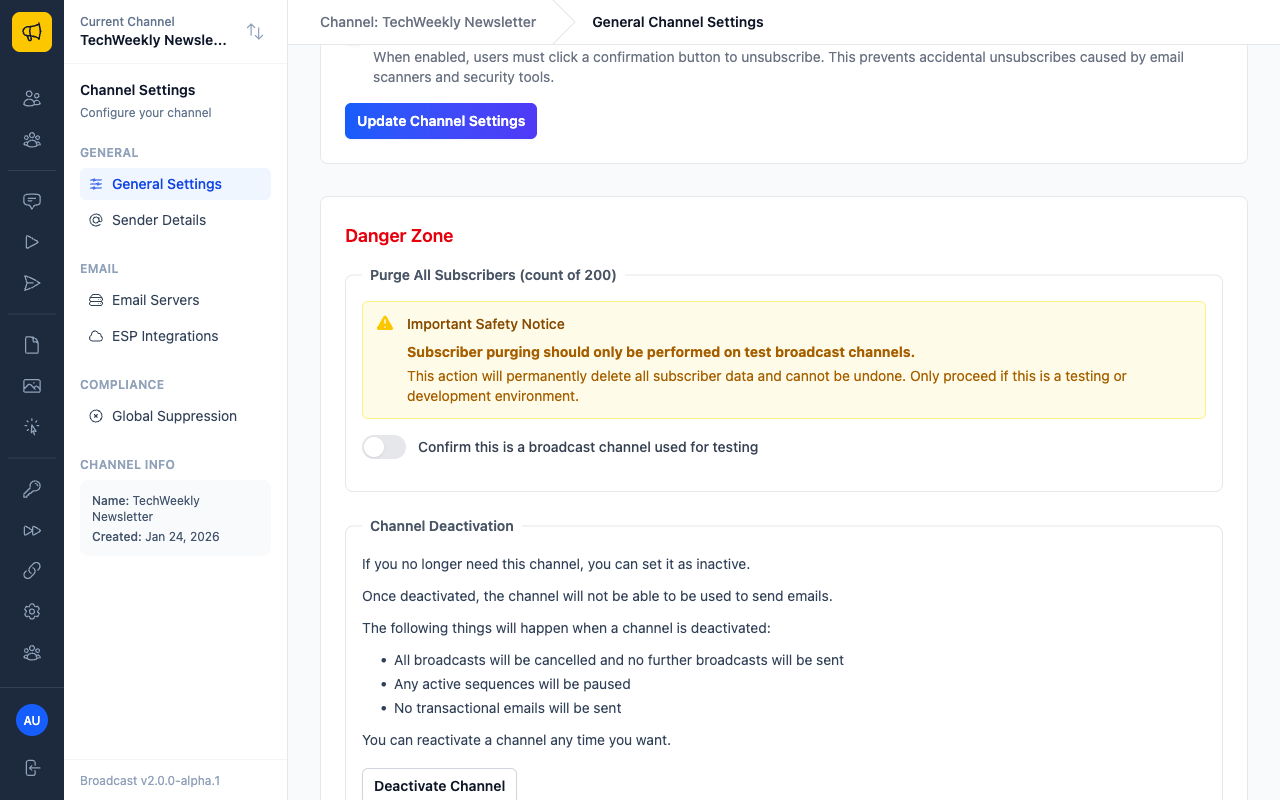Viewport: 1280px width, 800px height.
Task: Click 'No transactional emails will be sent' bullet
Action: point(508,708)
